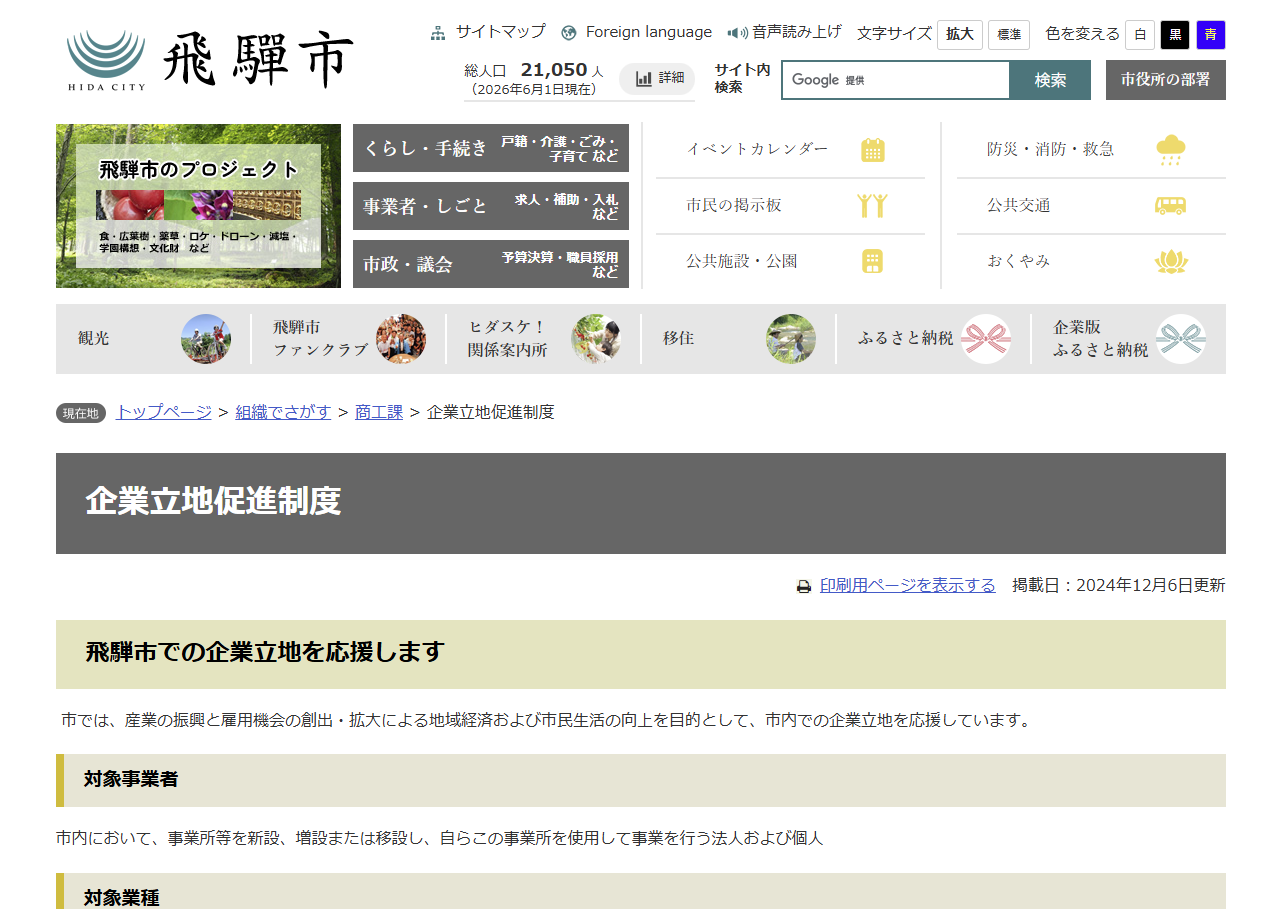
Task: Click the 飛騨市ファンクラブ circular photo
Action: (401, 339)
